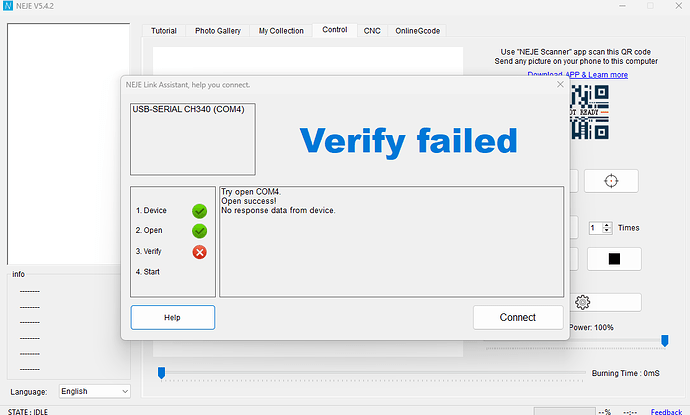
Task: Click the black square stop button
Action: [614, 259]
